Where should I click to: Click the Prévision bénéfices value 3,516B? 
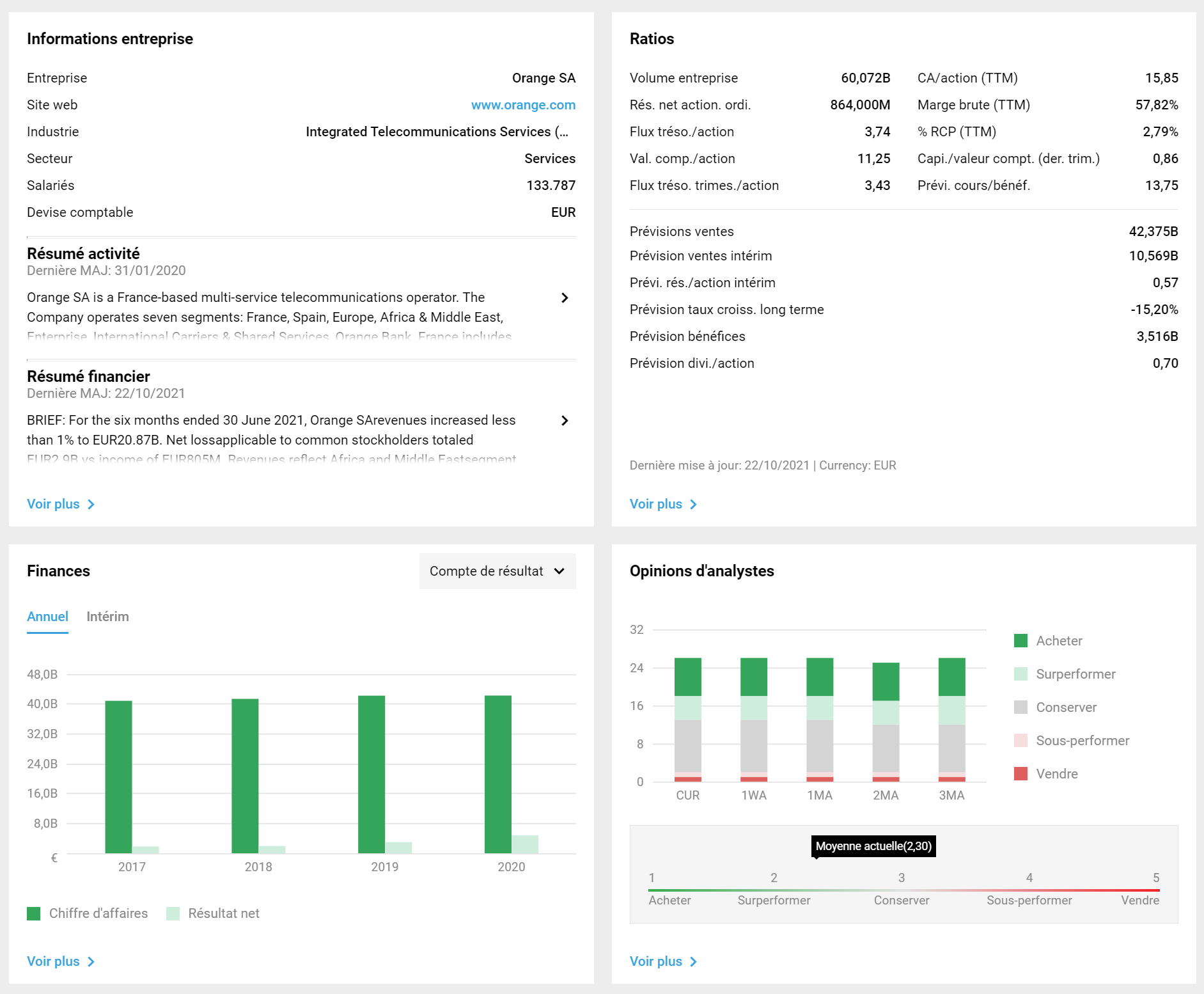[1157, 336]
